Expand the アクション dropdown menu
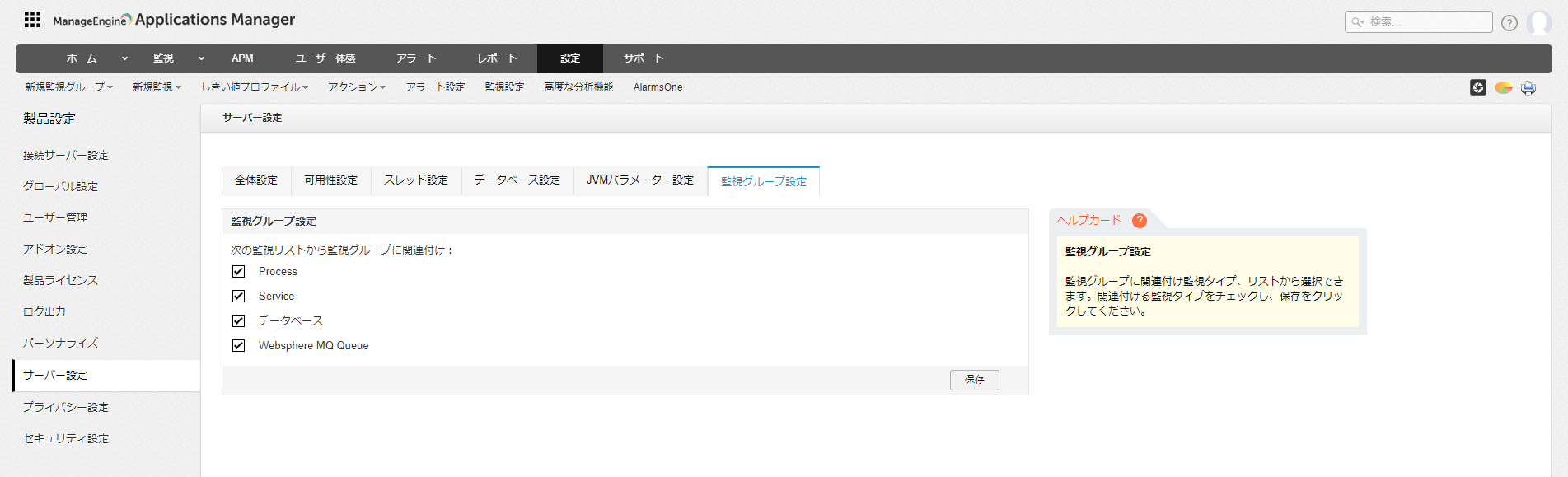 click(x=356, y=87)
